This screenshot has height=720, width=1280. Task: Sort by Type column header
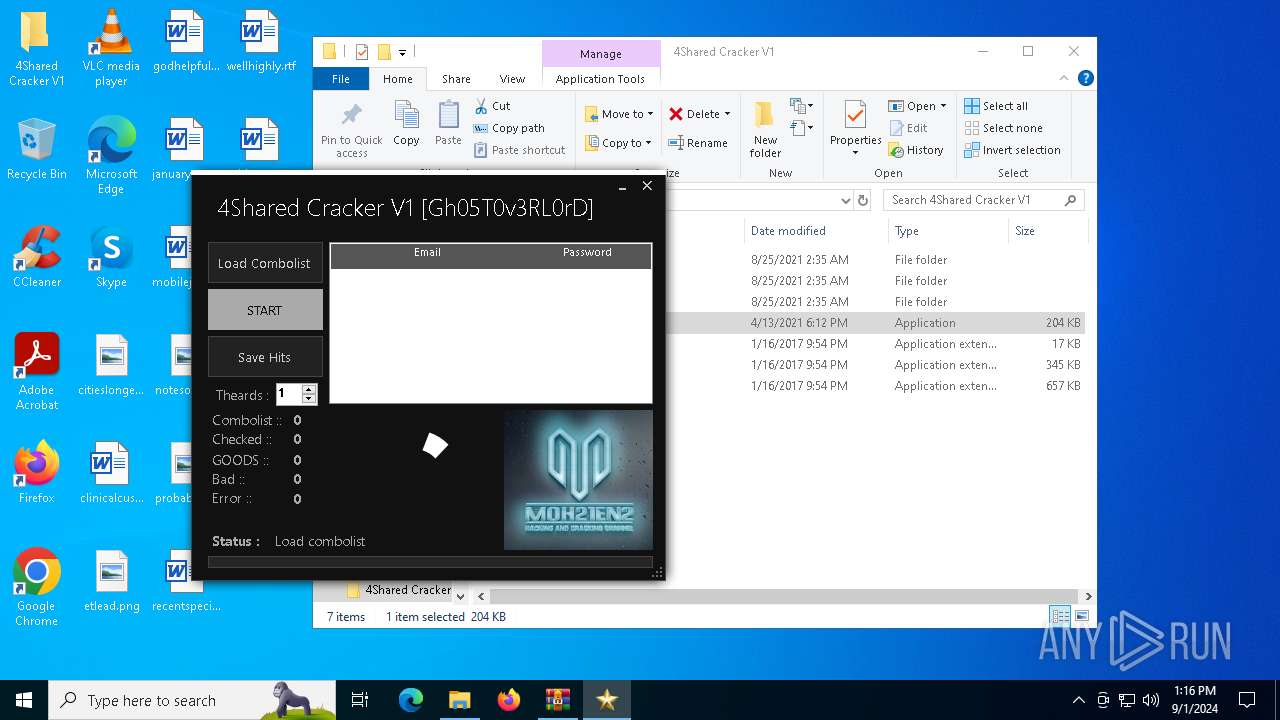click(x=907, y=231)
